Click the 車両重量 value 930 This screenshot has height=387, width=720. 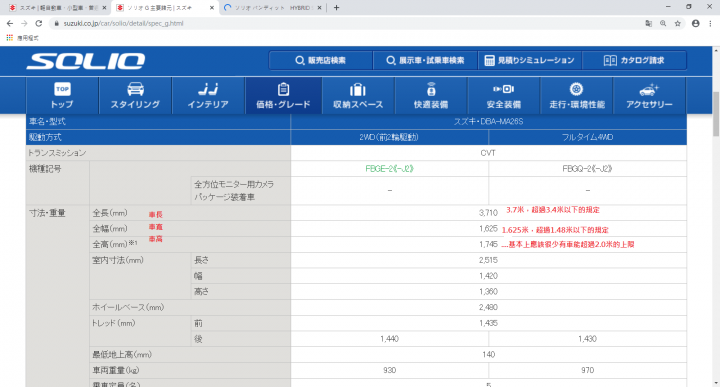point(389,370)
